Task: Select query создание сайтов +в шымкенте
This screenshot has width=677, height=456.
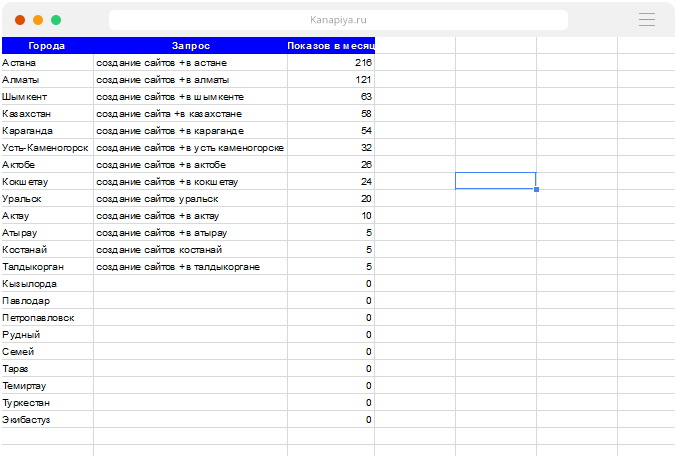Action: click(190, 97)
